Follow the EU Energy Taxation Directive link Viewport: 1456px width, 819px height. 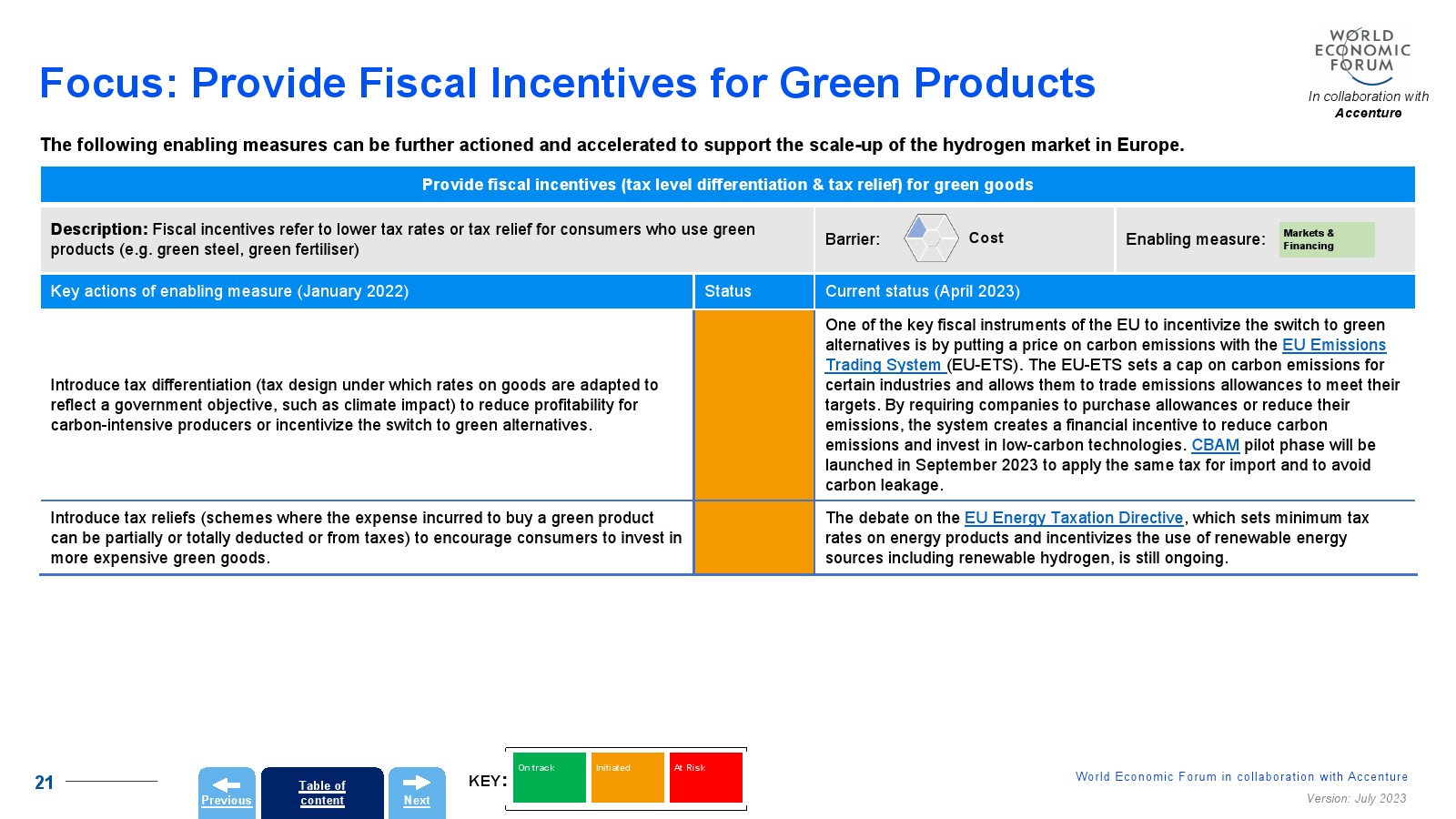1073,518
